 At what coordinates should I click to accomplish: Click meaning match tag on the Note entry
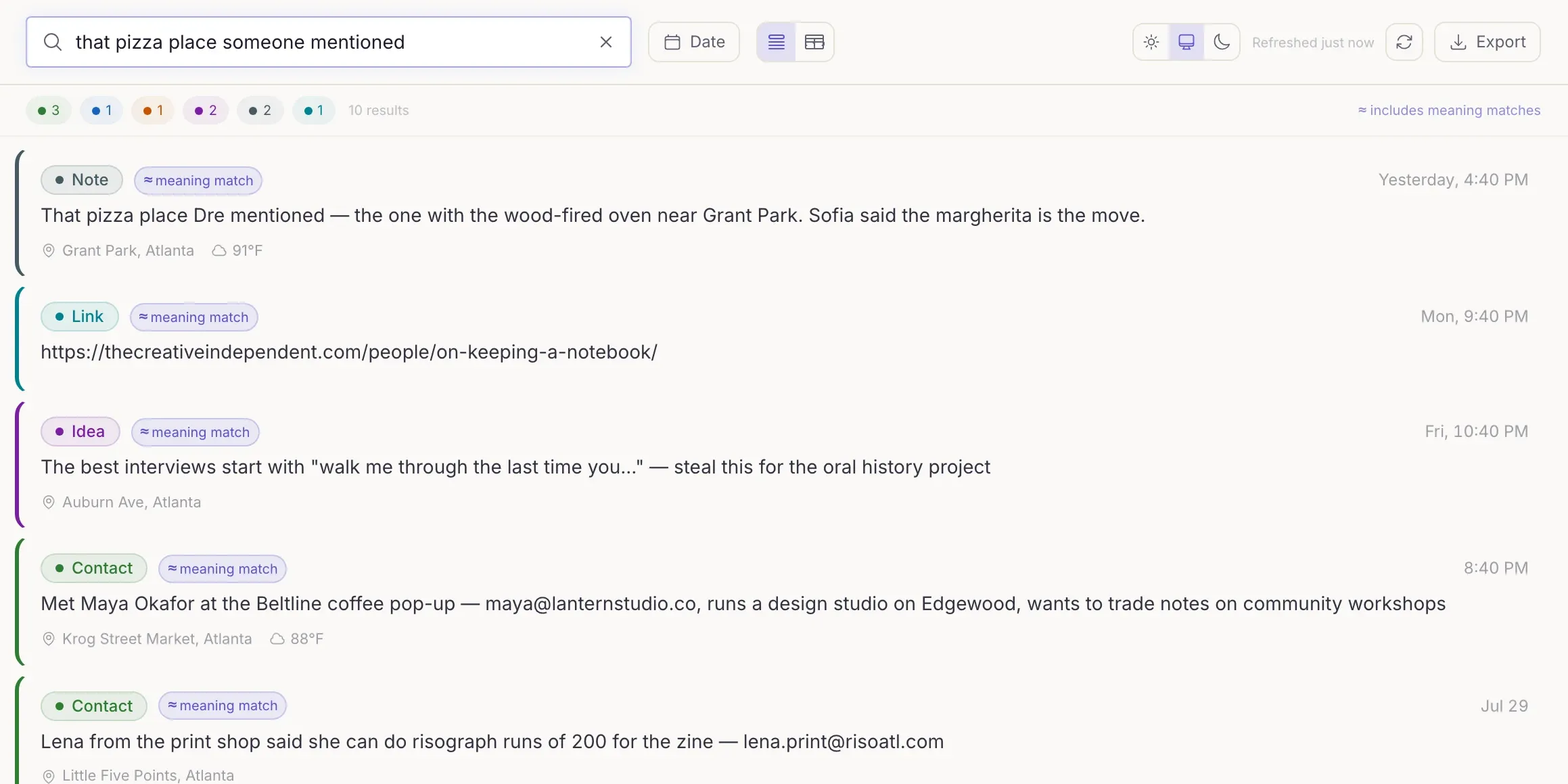[198, 181]
